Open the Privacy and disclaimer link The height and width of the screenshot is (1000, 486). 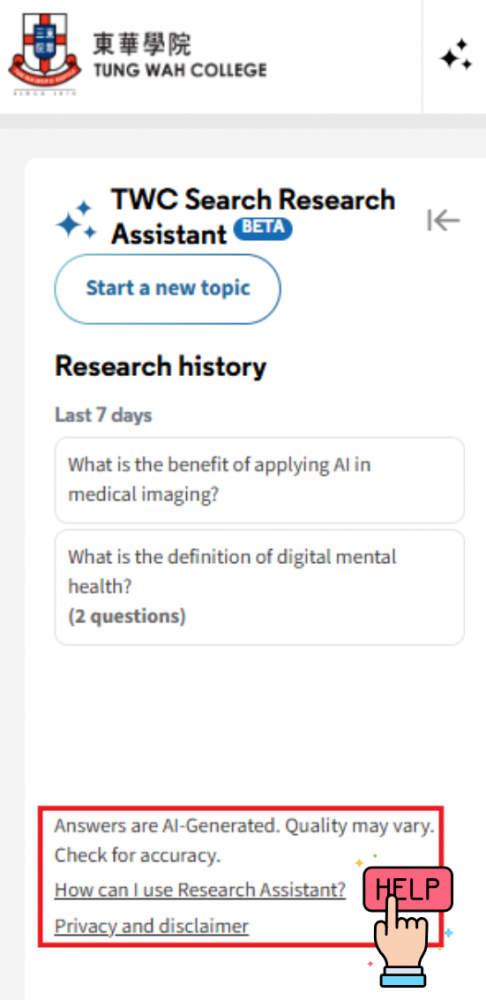point(152,925)
